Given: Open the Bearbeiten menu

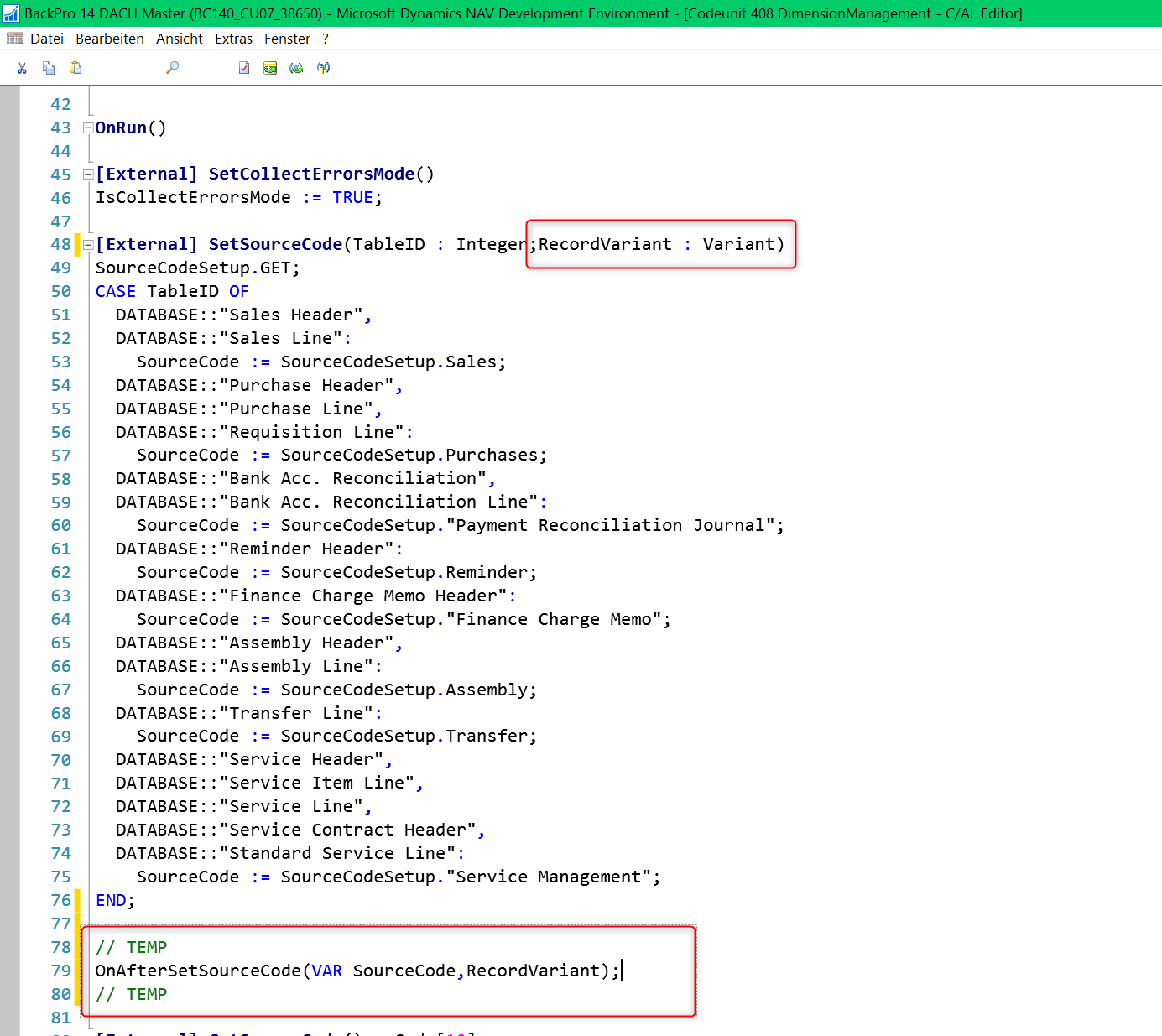Looking at the screenshot, I should coord(110,39).
